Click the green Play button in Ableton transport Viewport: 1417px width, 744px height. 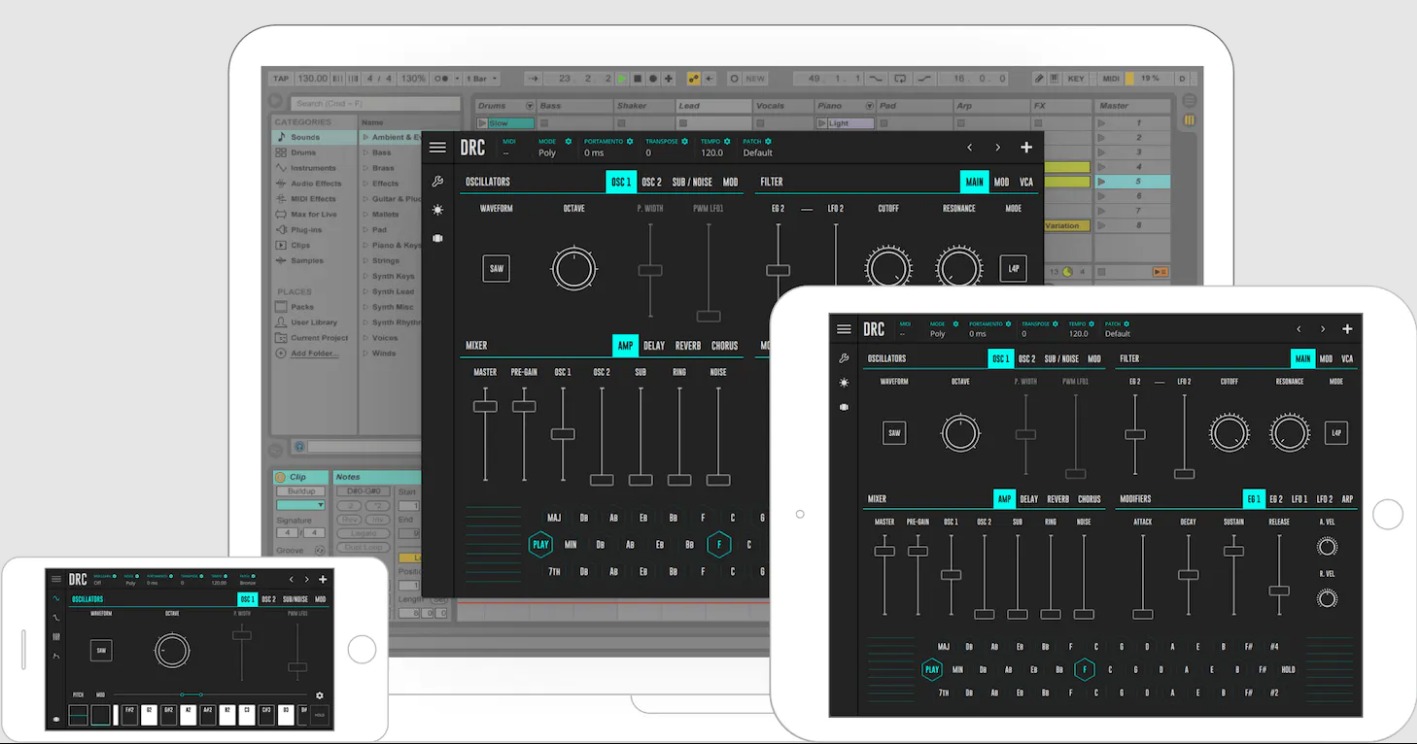(620, 78)
